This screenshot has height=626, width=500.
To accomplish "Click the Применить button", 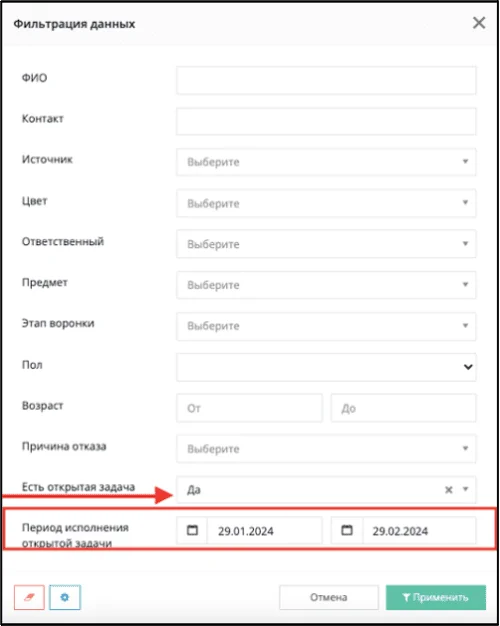I will [x=436, y=597].
